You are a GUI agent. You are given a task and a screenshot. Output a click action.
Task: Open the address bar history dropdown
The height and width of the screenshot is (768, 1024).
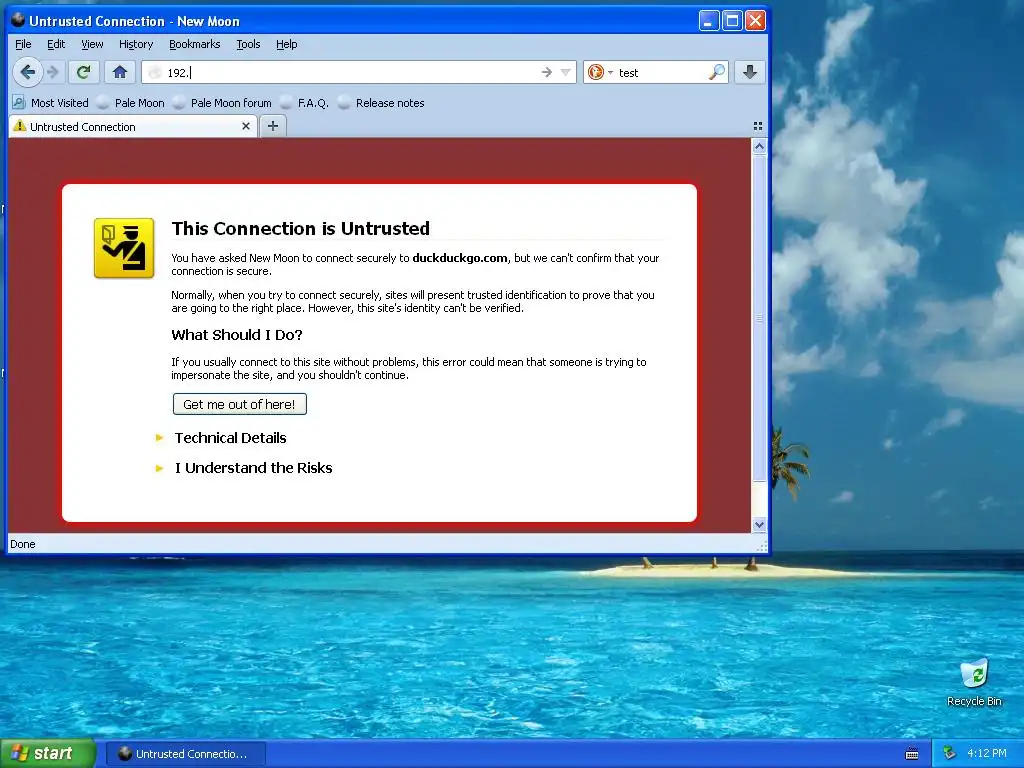pos(566,72)
